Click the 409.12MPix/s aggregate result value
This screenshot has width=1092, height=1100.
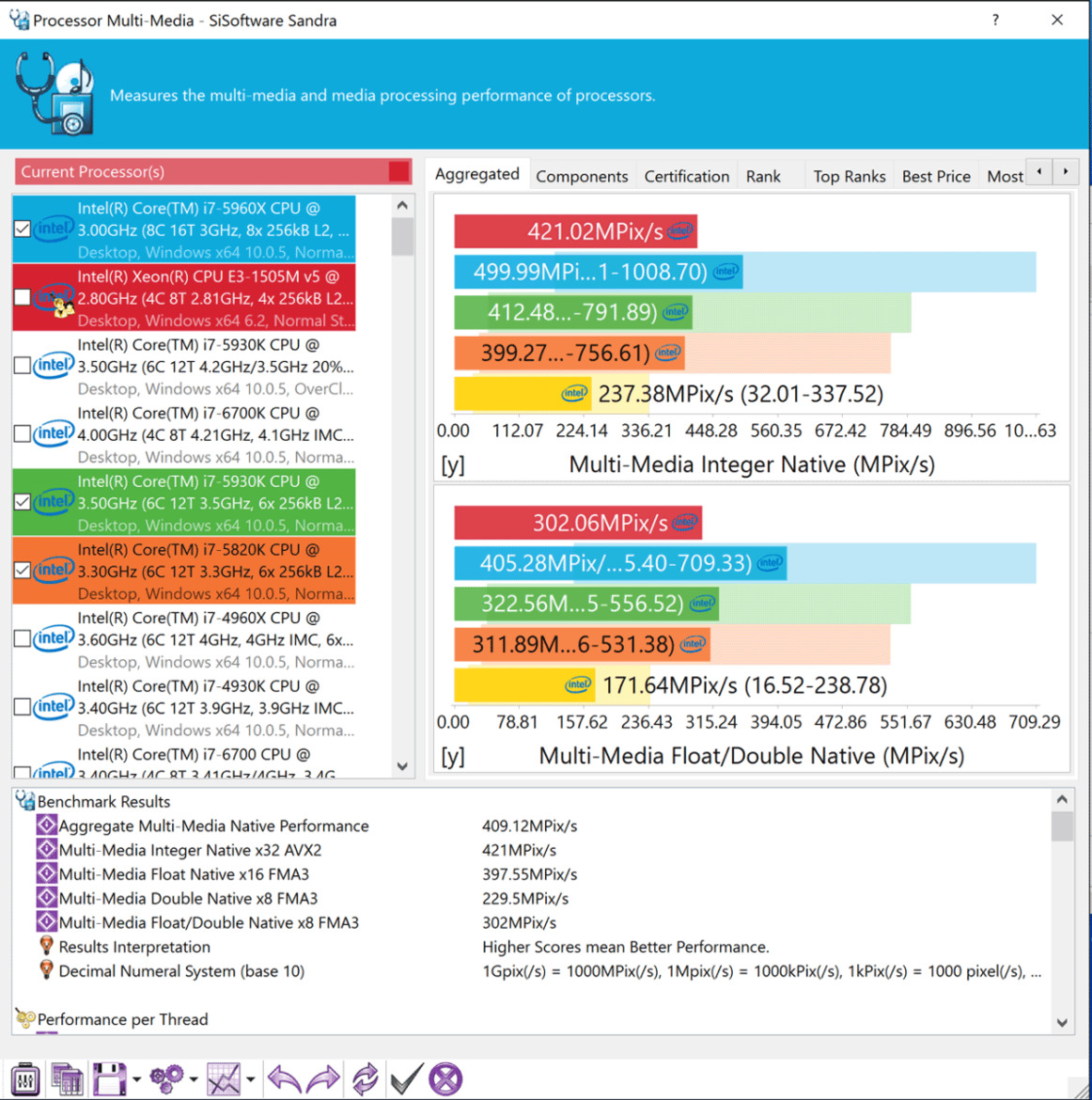point(529,825)
